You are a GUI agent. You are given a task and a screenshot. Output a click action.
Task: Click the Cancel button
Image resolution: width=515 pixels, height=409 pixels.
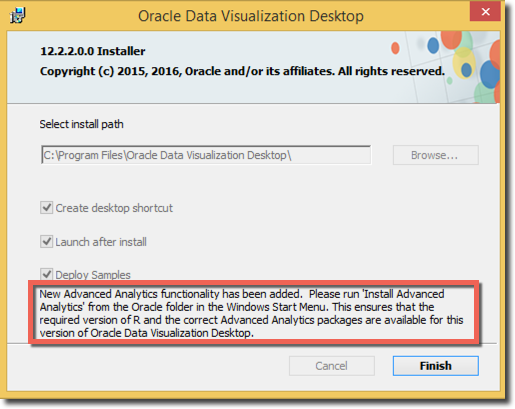(x=332, y=366)
